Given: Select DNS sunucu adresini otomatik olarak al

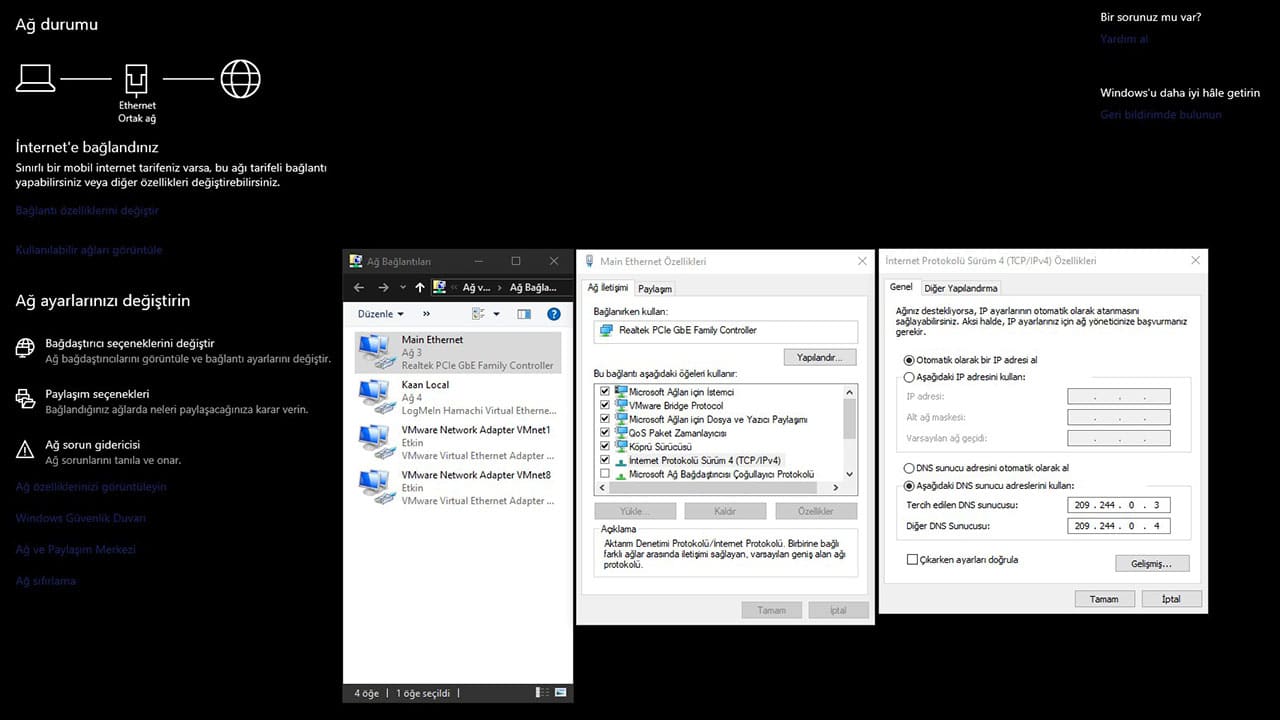Looking at the screenshot, I should 909,468.
